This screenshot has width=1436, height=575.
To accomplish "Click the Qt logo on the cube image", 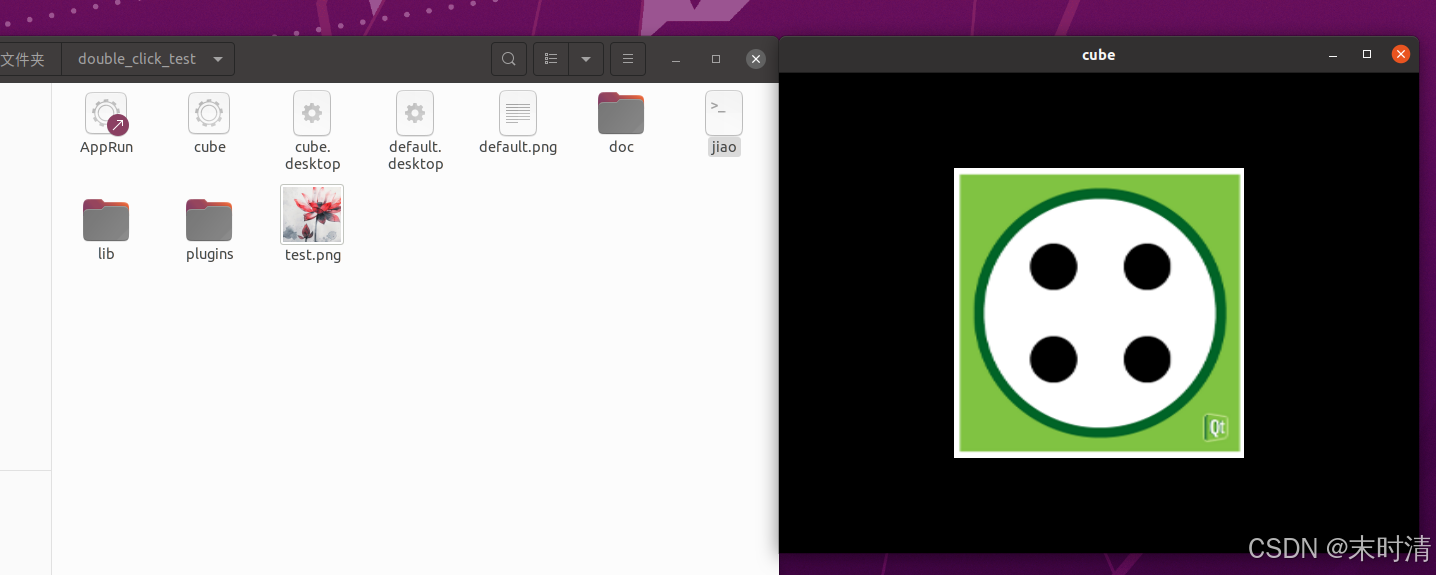I will click(1215, 428).
